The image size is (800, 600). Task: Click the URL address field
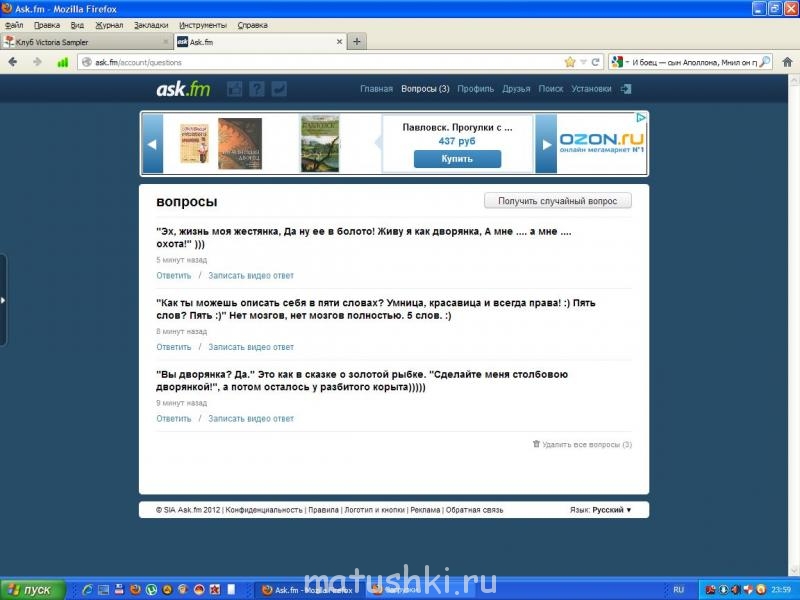click(320, 62)
